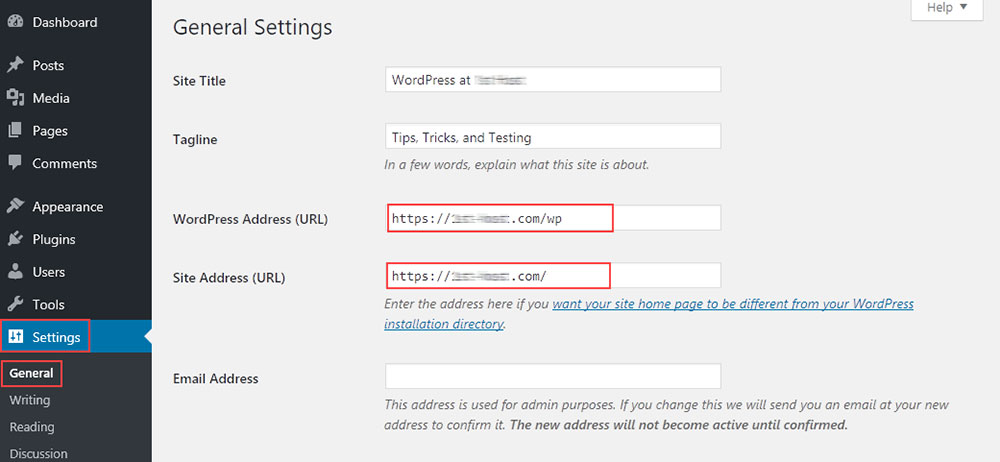1000x462 pixels.
Task: Expand the Help dropdown tab
Action: 947,8
